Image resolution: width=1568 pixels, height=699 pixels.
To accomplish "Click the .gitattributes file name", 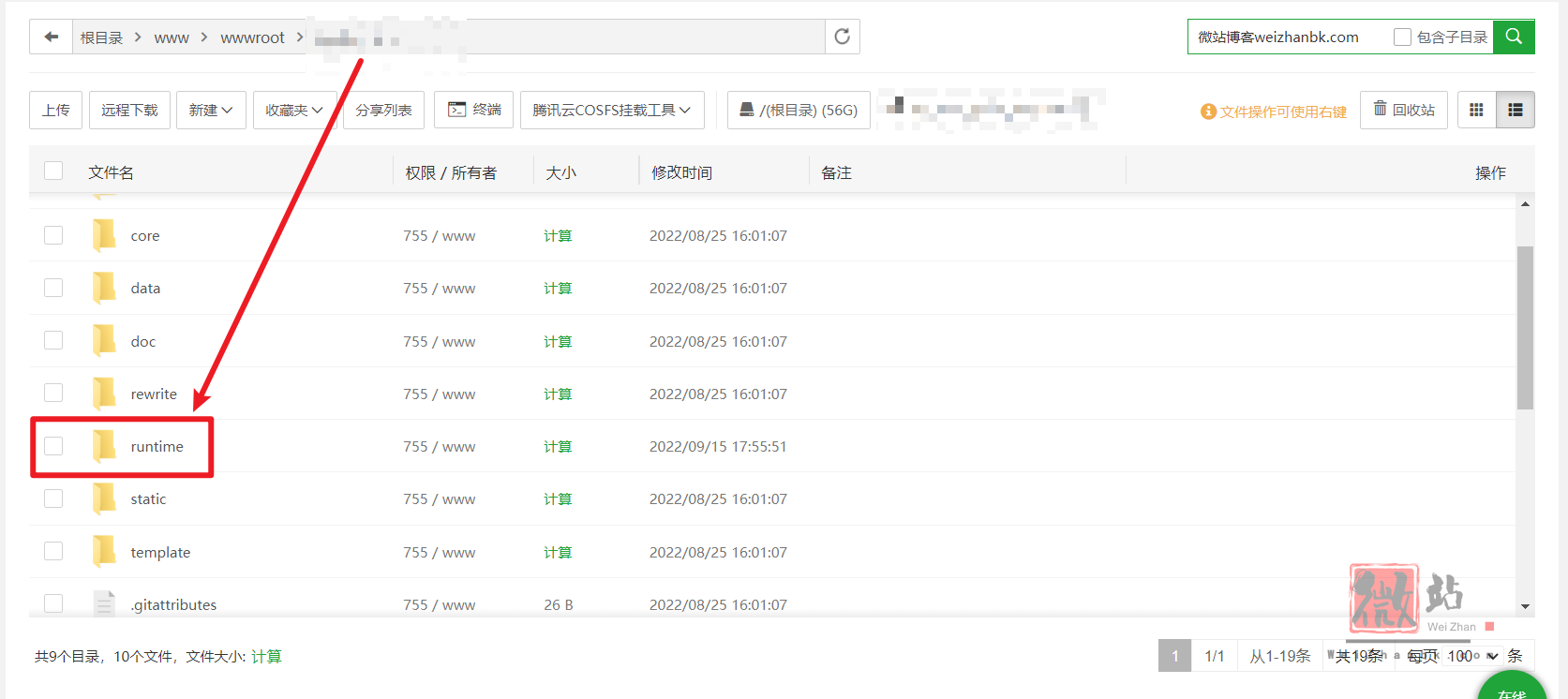I will pyautogui.click(x=173, y=604).
